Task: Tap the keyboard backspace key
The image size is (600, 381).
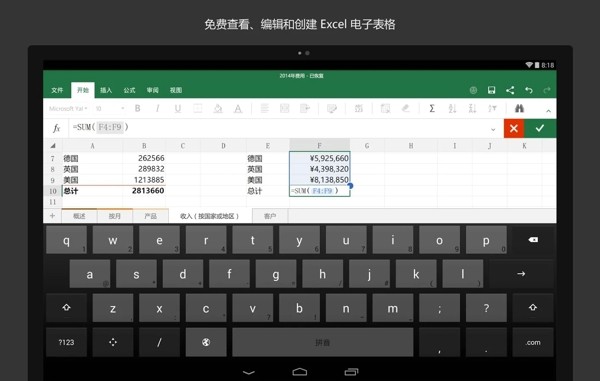Action: [x=533, y=240]
